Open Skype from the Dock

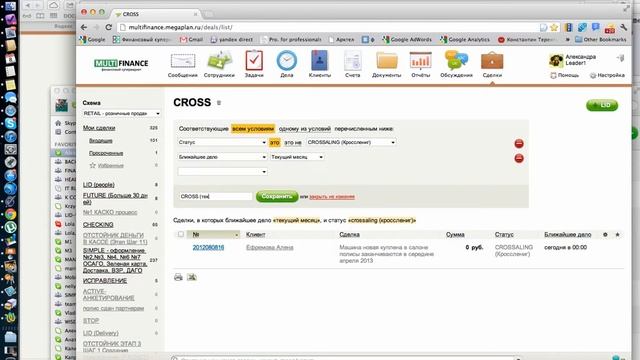tap(10, 123)
